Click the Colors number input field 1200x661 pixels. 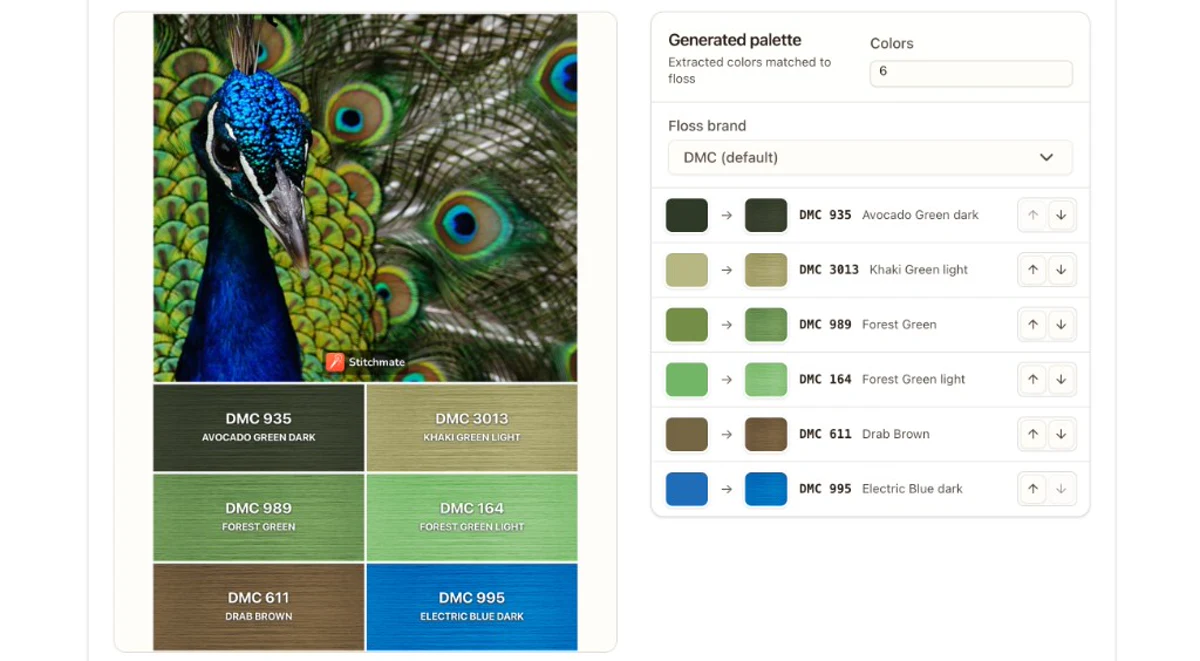[x=971, y=73]
